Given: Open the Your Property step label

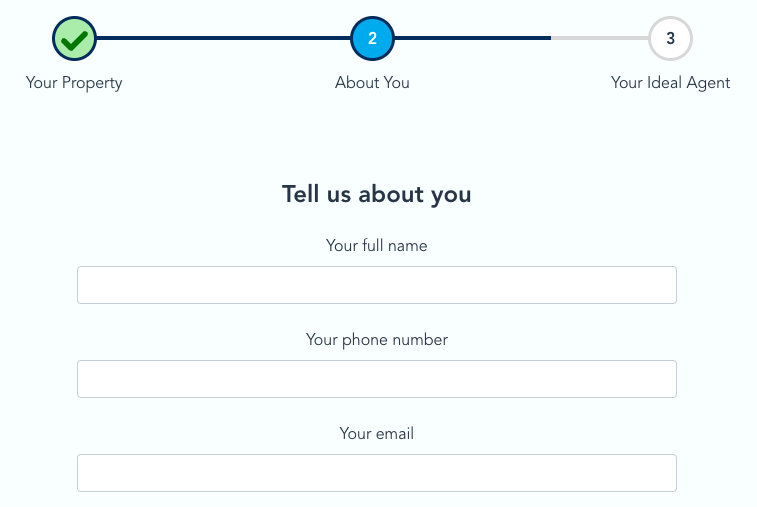Looking at the screenshot, I should pos(74,83).
